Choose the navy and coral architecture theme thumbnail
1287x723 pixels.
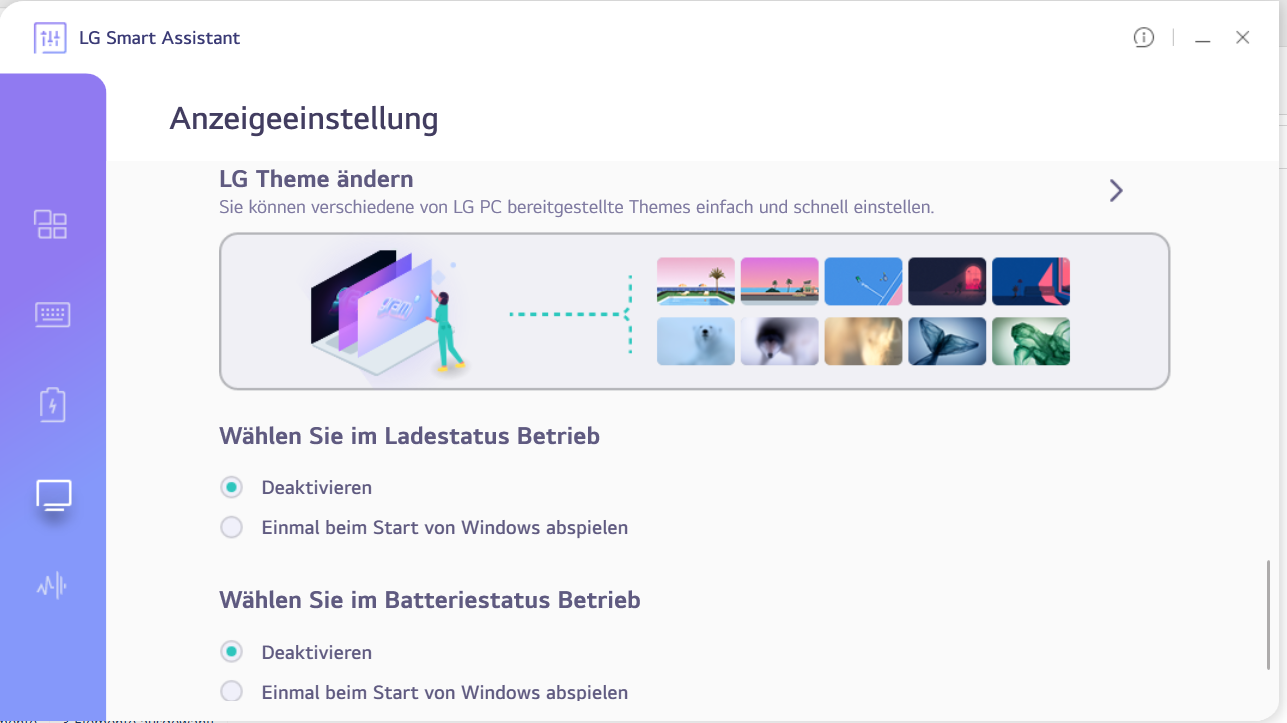coord(1031,281)
